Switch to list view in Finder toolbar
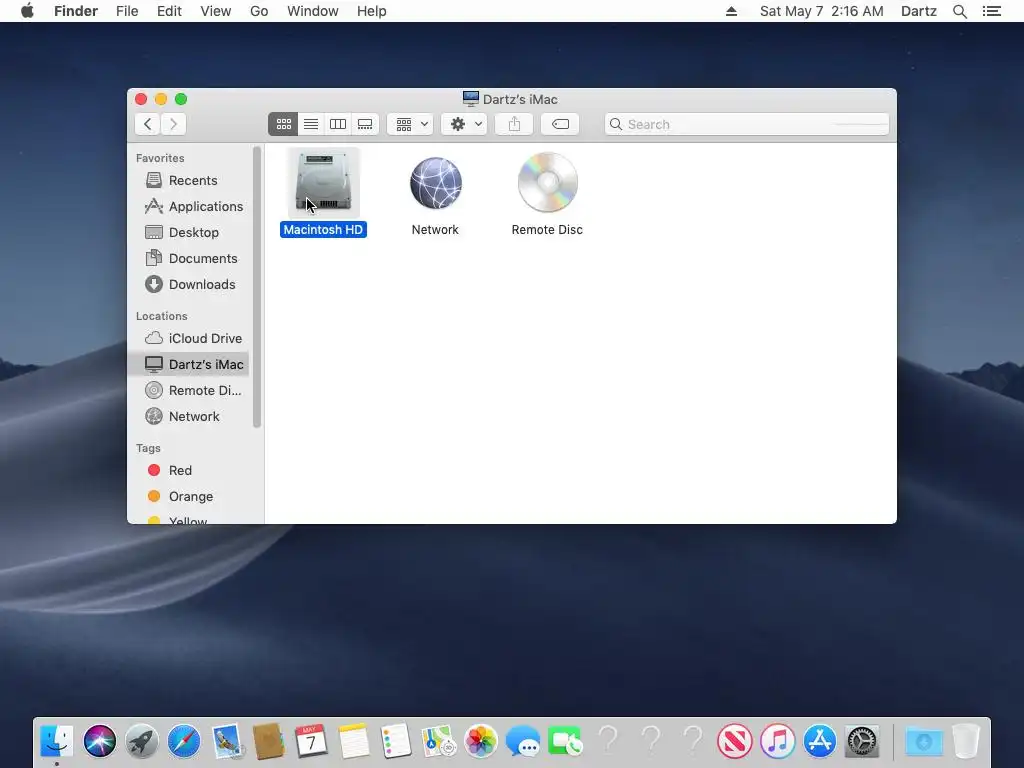The height and width of the screenshot is (768, 1024). 311,124
